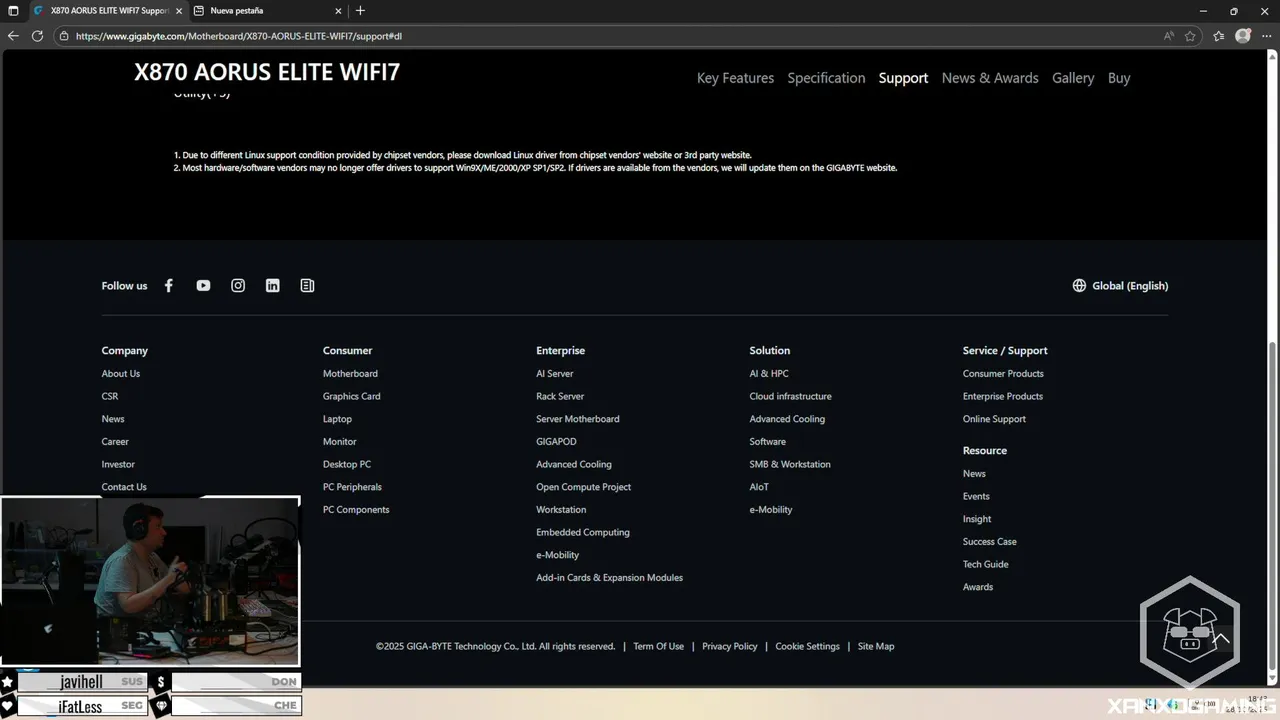Screen dimensions: 1280x720
Task: Go back with browser back arrow
Action: tap(13, 36)
